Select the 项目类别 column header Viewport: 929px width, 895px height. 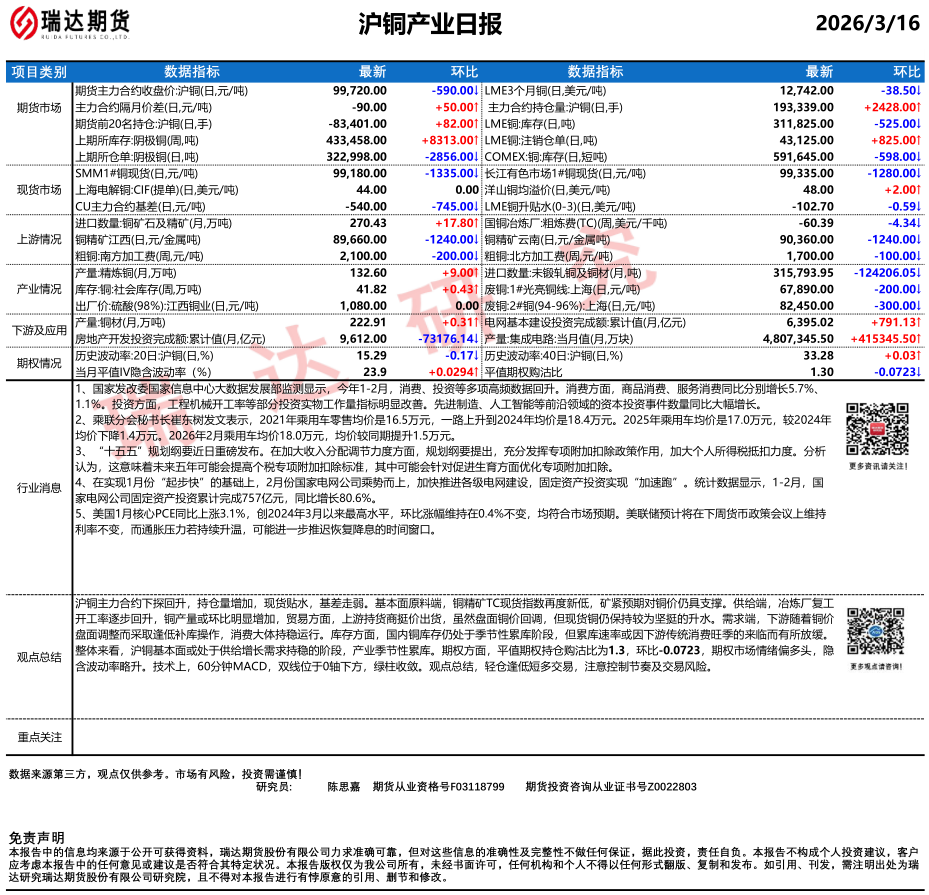pos(39,72)
